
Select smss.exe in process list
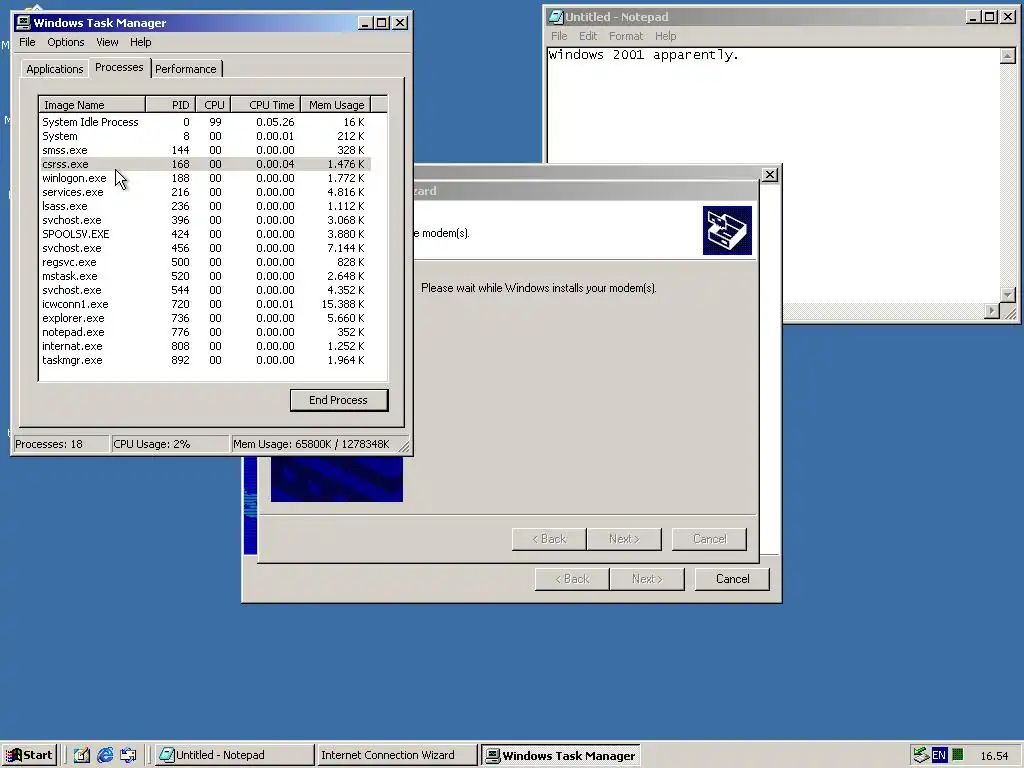click(205, 150)
